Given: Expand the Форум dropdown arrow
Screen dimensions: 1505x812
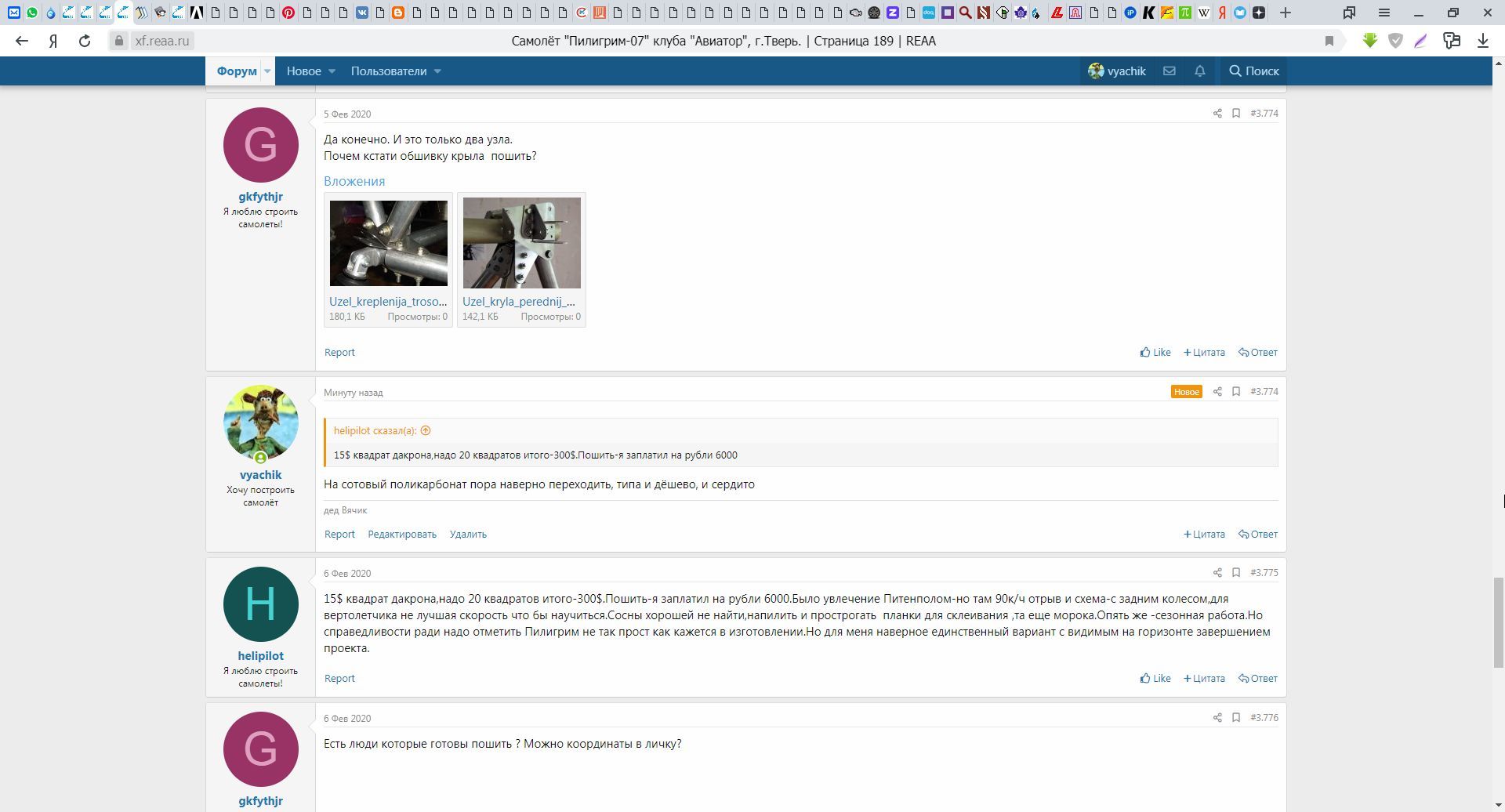Looking at the screenshot, I should [x=267, y=71].
